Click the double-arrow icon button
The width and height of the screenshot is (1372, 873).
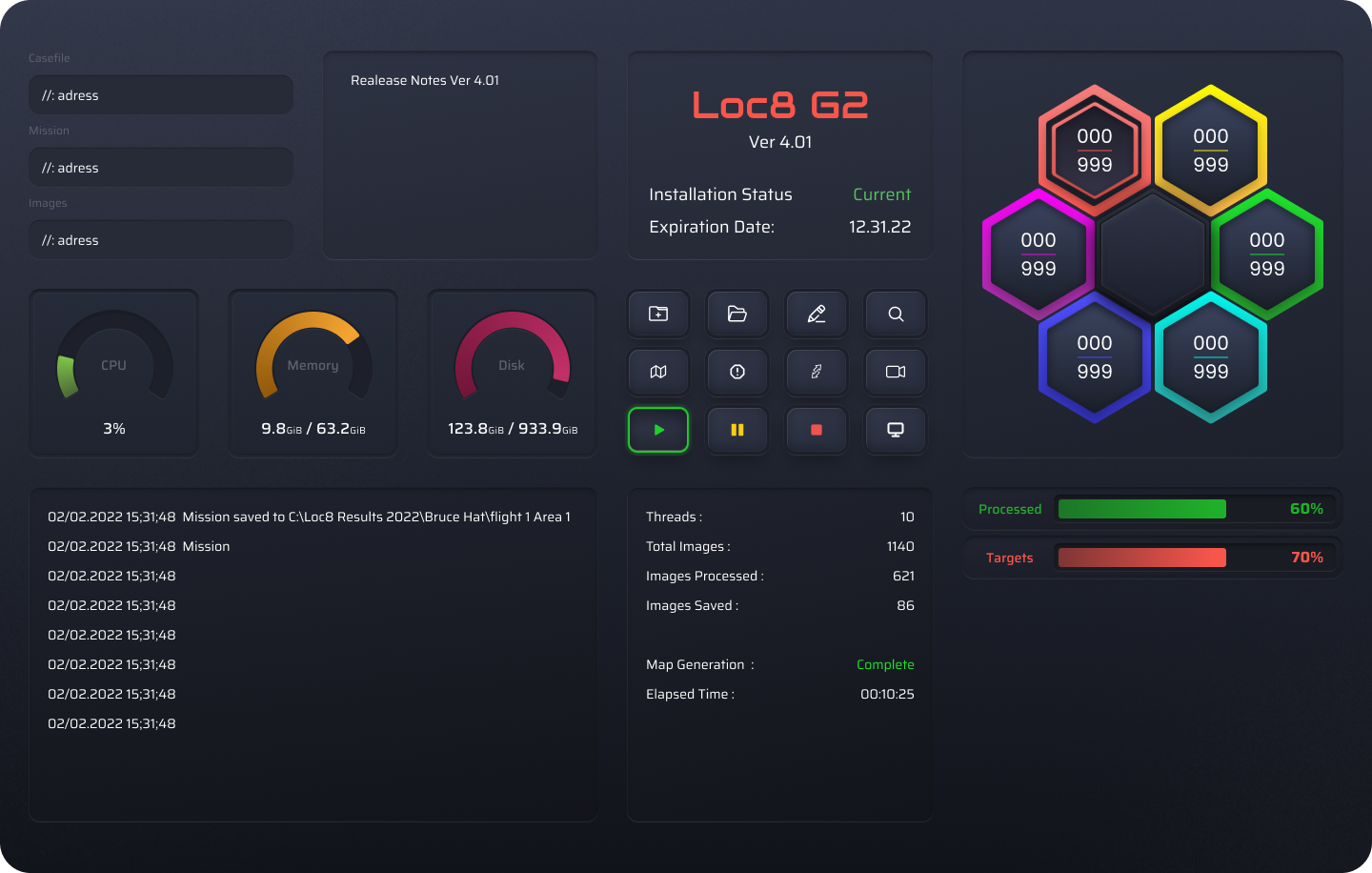coord(817,372)
